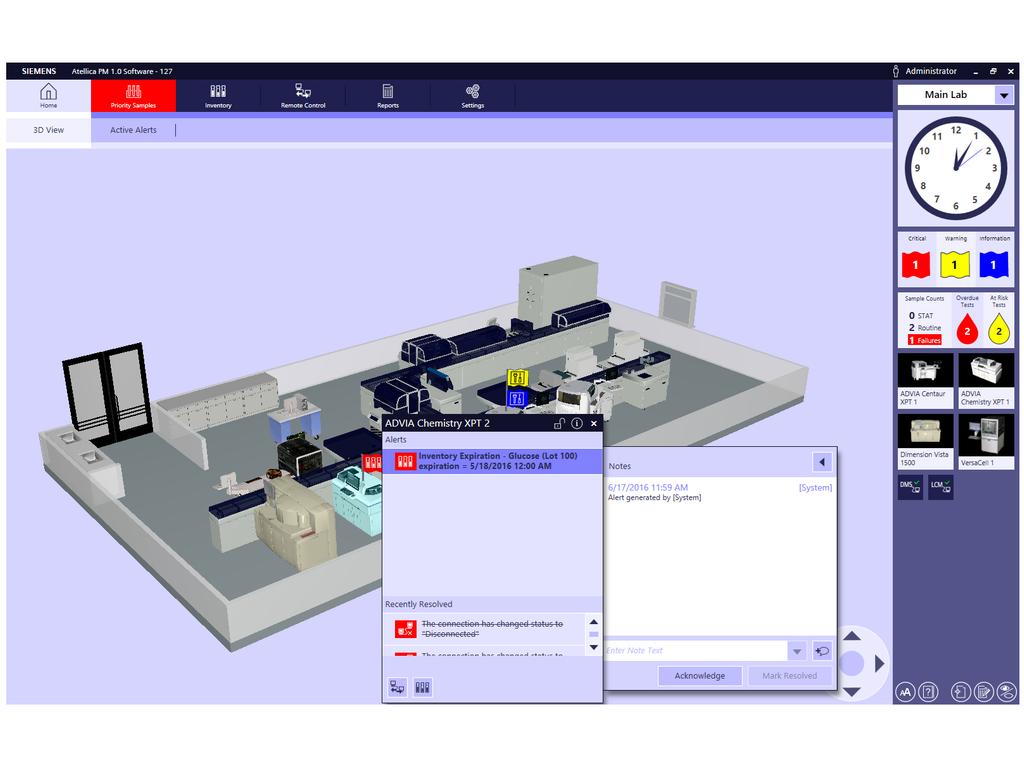Go to the Home screen

pyautogui.click(x=47, y=95)
